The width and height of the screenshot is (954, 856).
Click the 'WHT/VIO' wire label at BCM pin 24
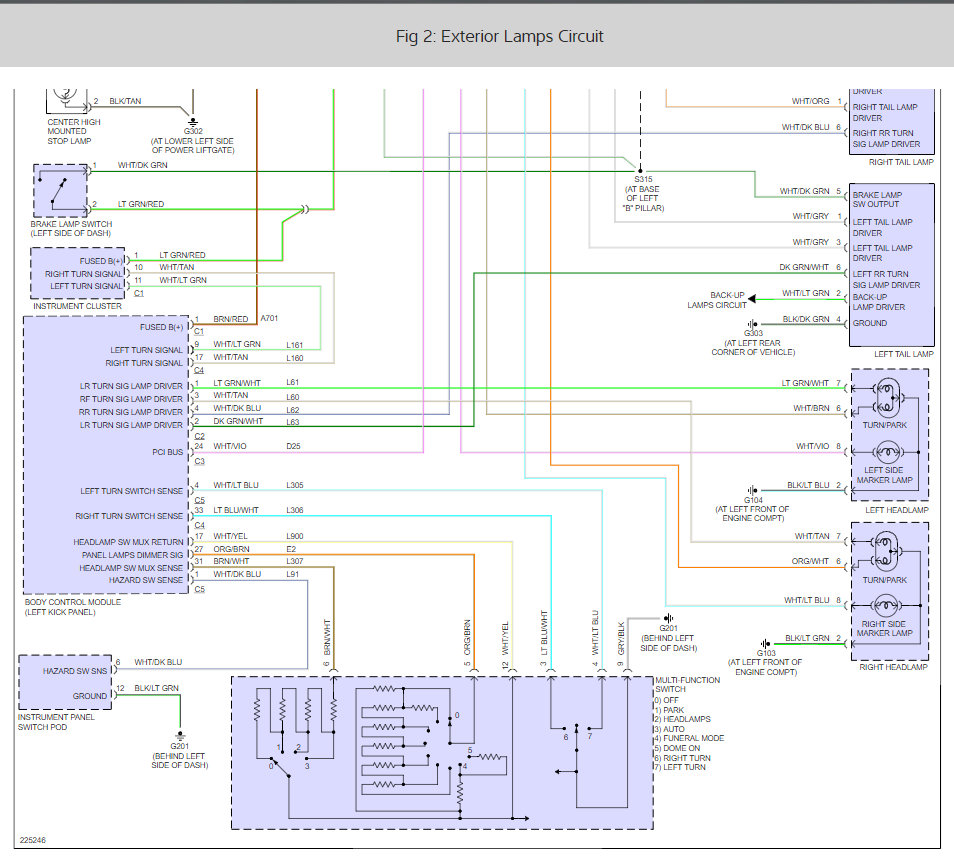(230, 446)
